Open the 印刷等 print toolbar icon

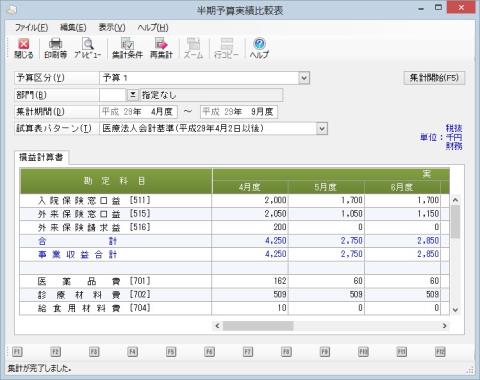click(x=56, y=49)
